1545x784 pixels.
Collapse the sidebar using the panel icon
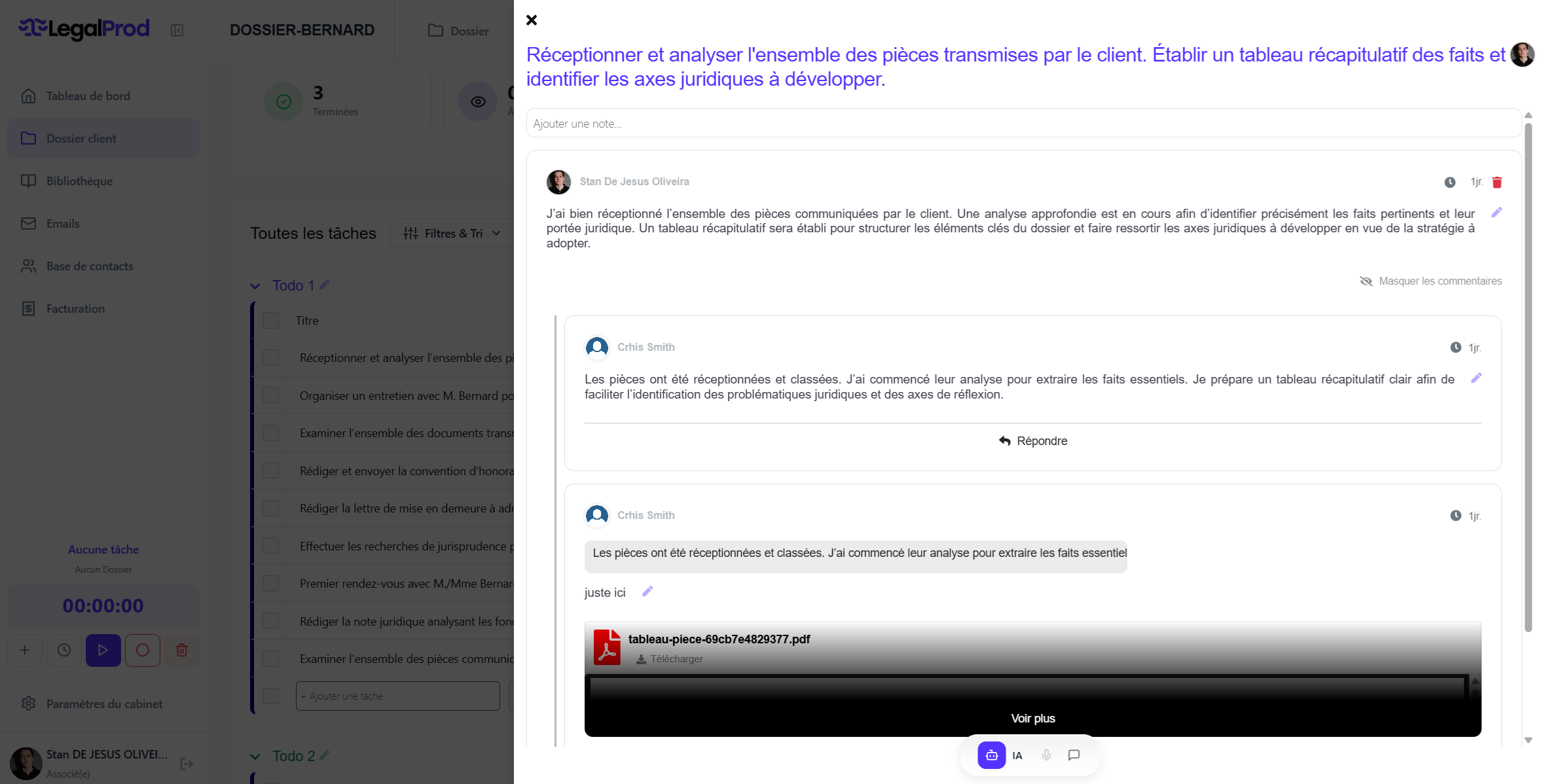click(x=175, y=31)
